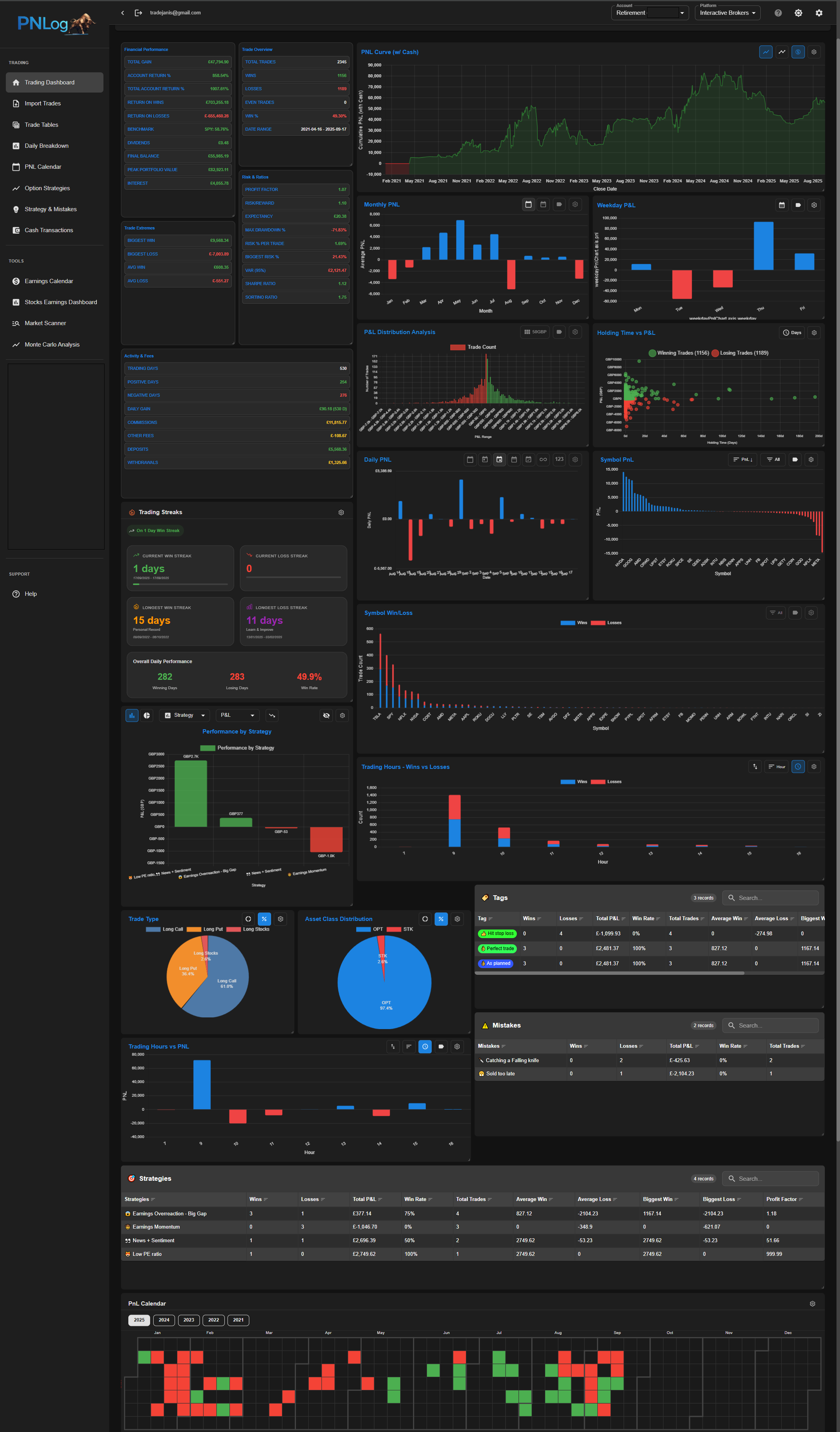Open the Platform Interactive Brokers dropdown

pyautogui.click(x=728, y=12)
